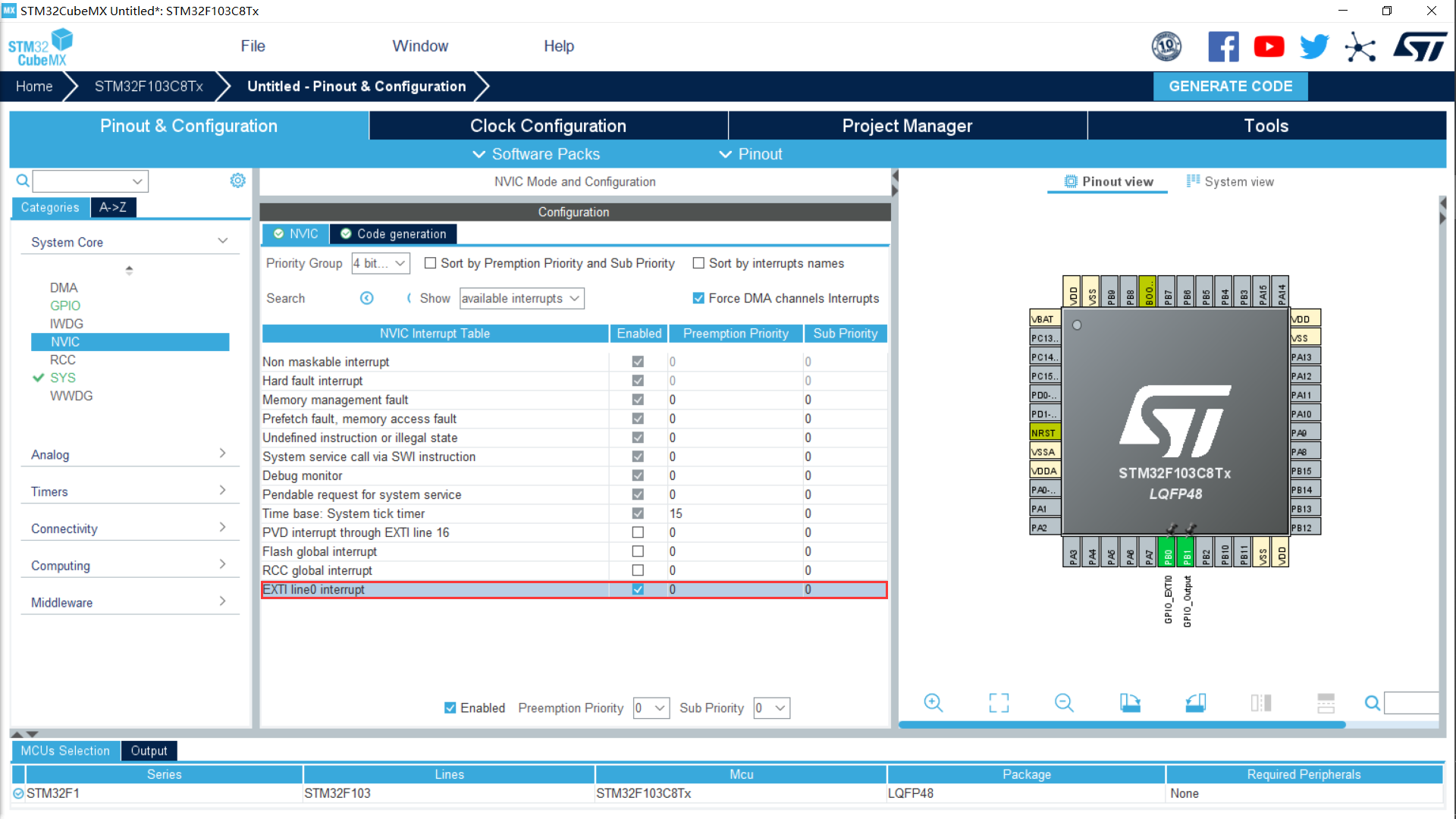Open the YouTube icon link
This screenshot has height=819, width=1456.
1269,47
